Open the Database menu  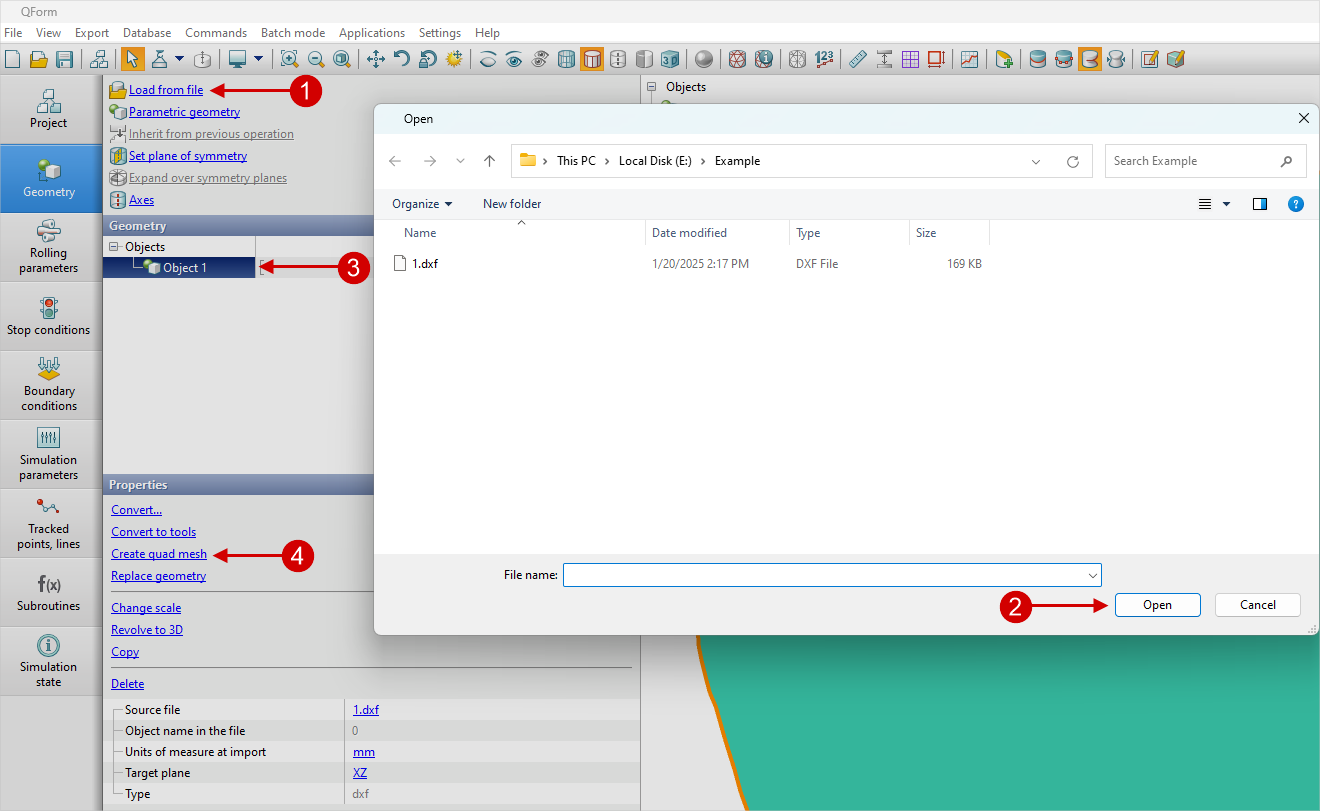(147, 33)
